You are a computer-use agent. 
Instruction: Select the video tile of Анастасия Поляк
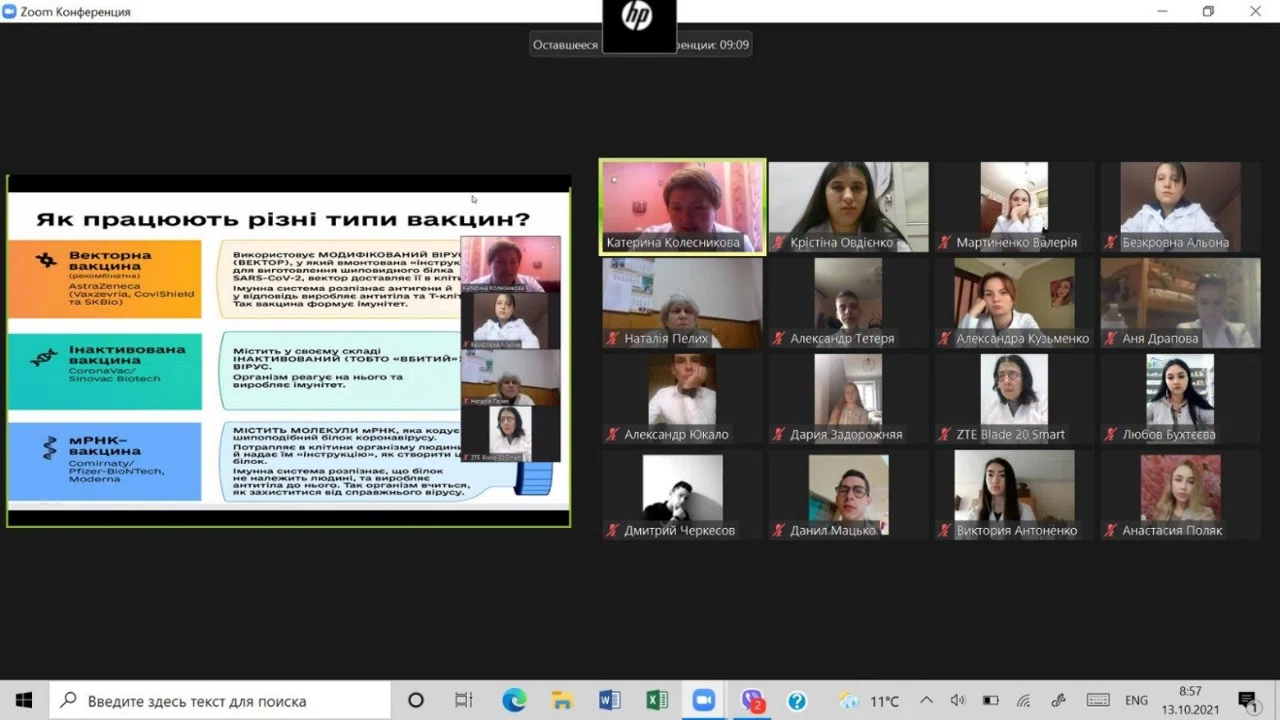(1181, 494)
